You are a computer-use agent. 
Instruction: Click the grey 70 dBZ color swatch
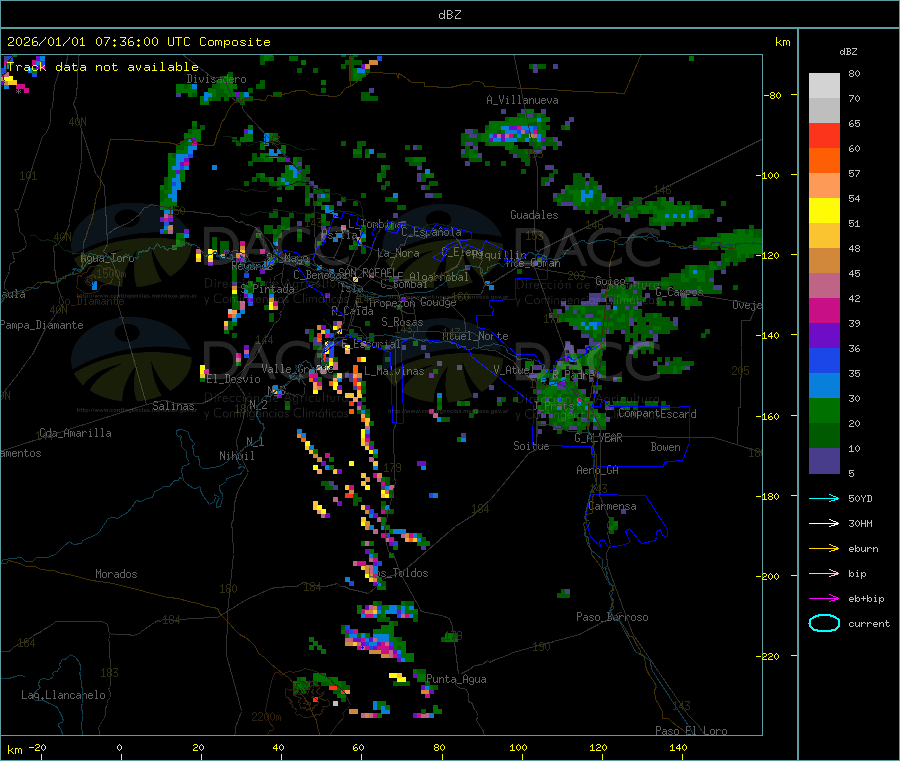824,111
